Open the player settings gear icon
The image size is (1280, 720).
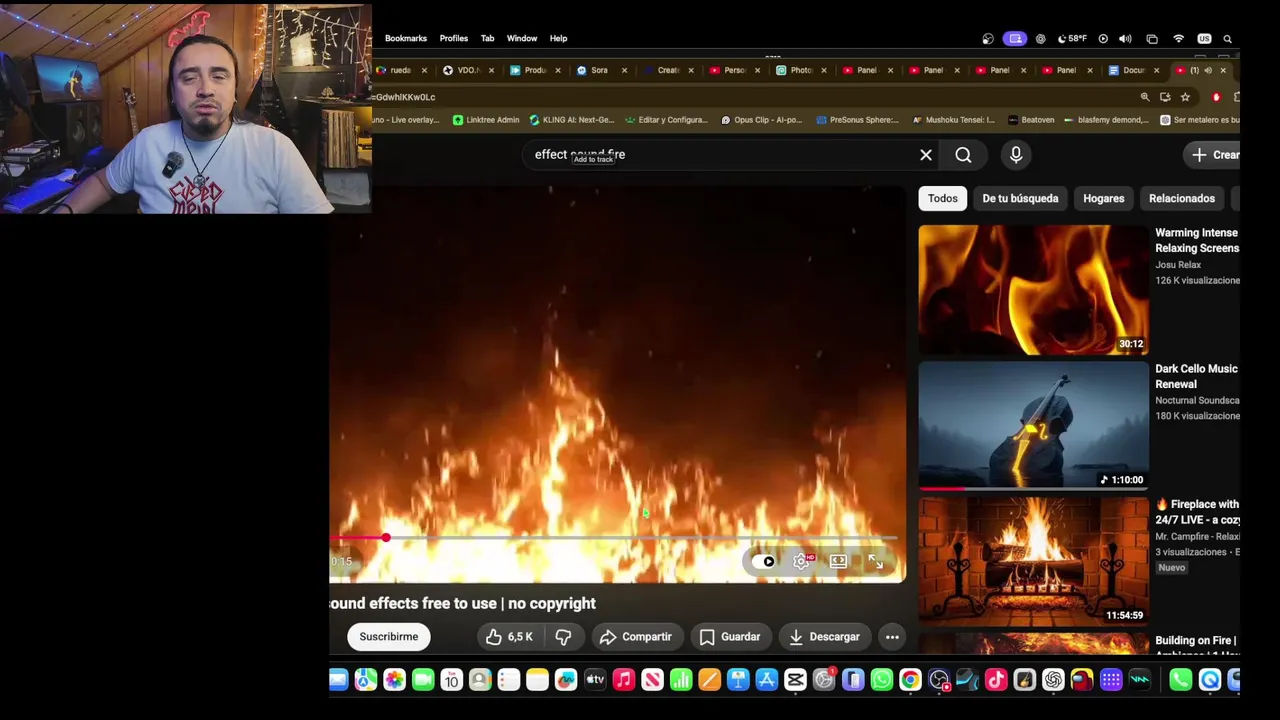[x=801, y=561]
